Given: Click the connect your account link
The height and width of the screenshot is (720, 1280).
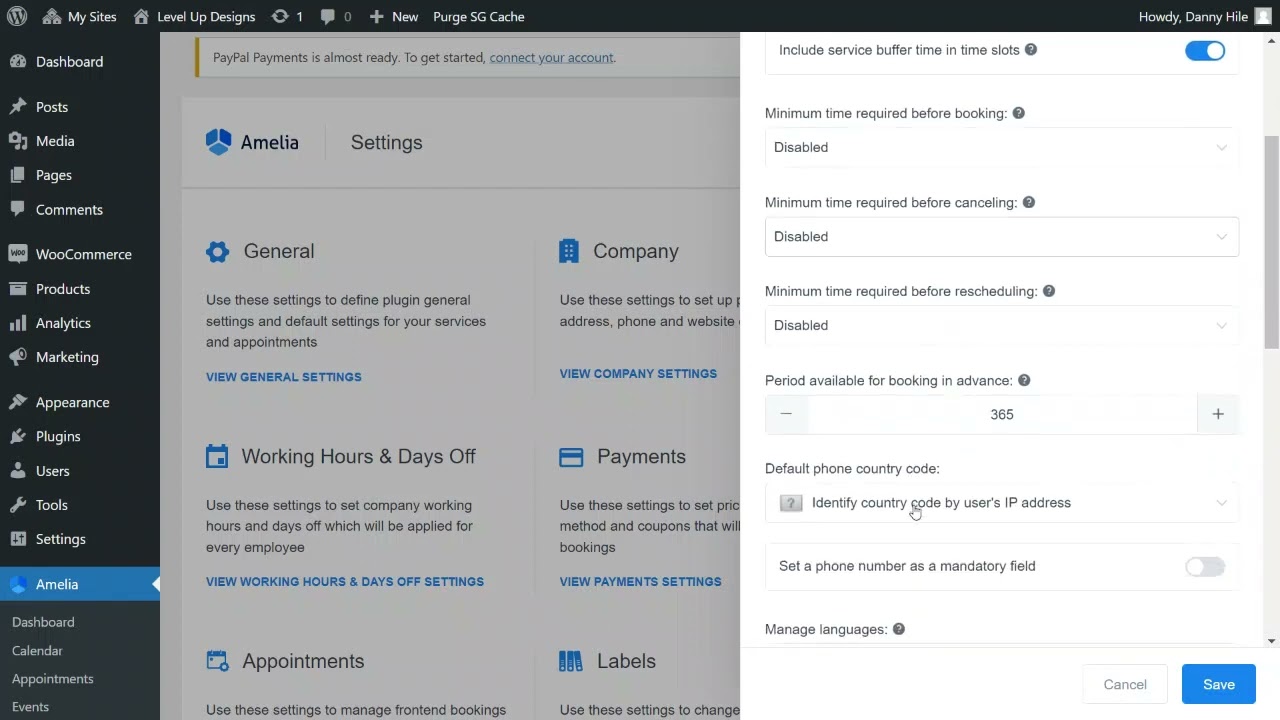Looking at the screenshot, I should coord(551,57).
